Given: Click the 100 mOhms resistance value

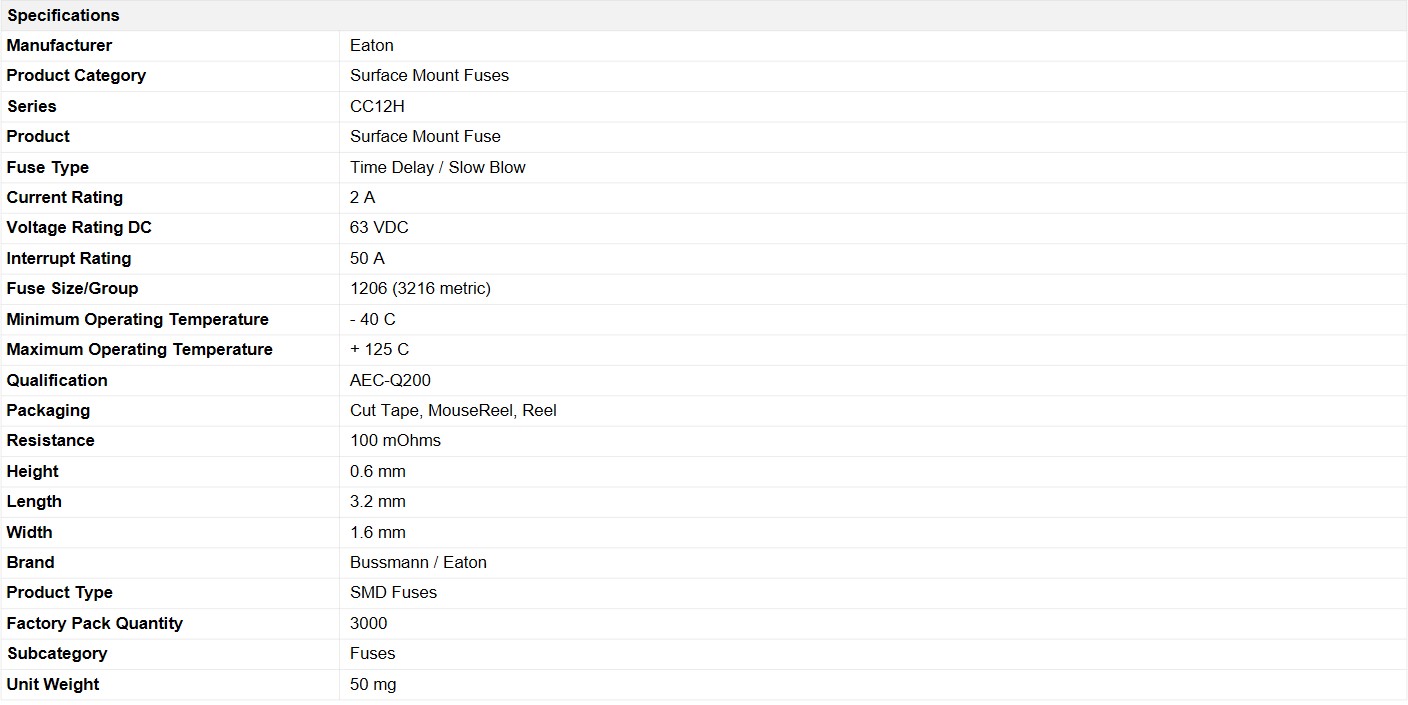Looking at the screenshot, I should coord(395,440).
